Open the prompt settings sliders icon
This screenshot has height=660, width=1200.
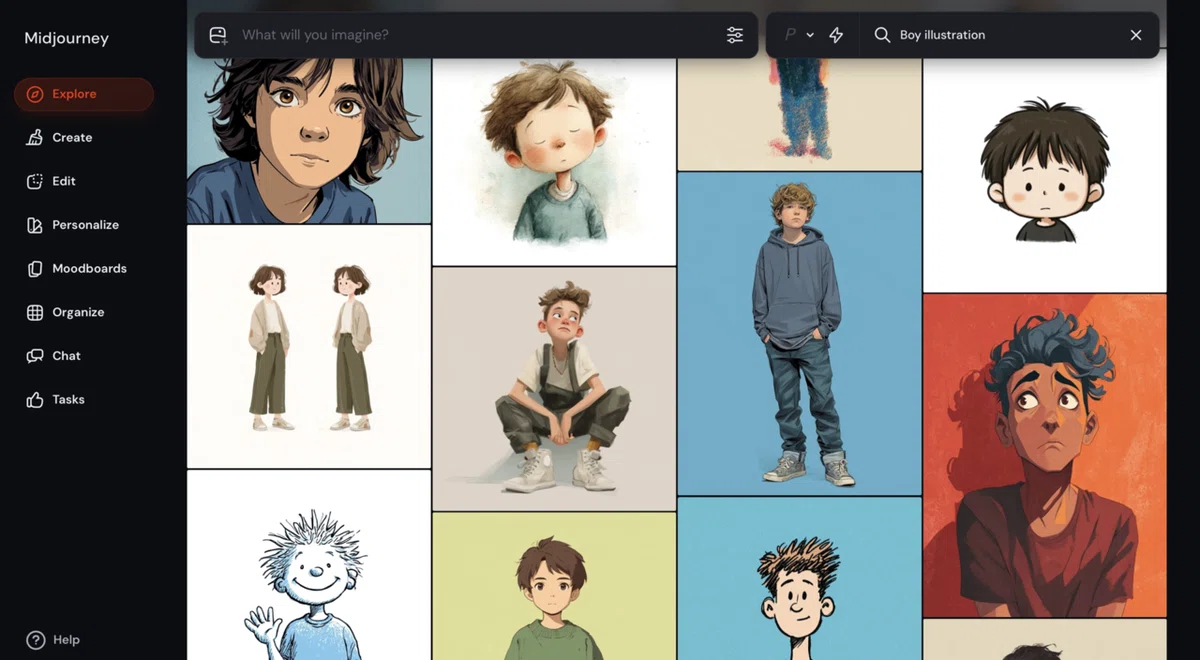click(735, 35)
